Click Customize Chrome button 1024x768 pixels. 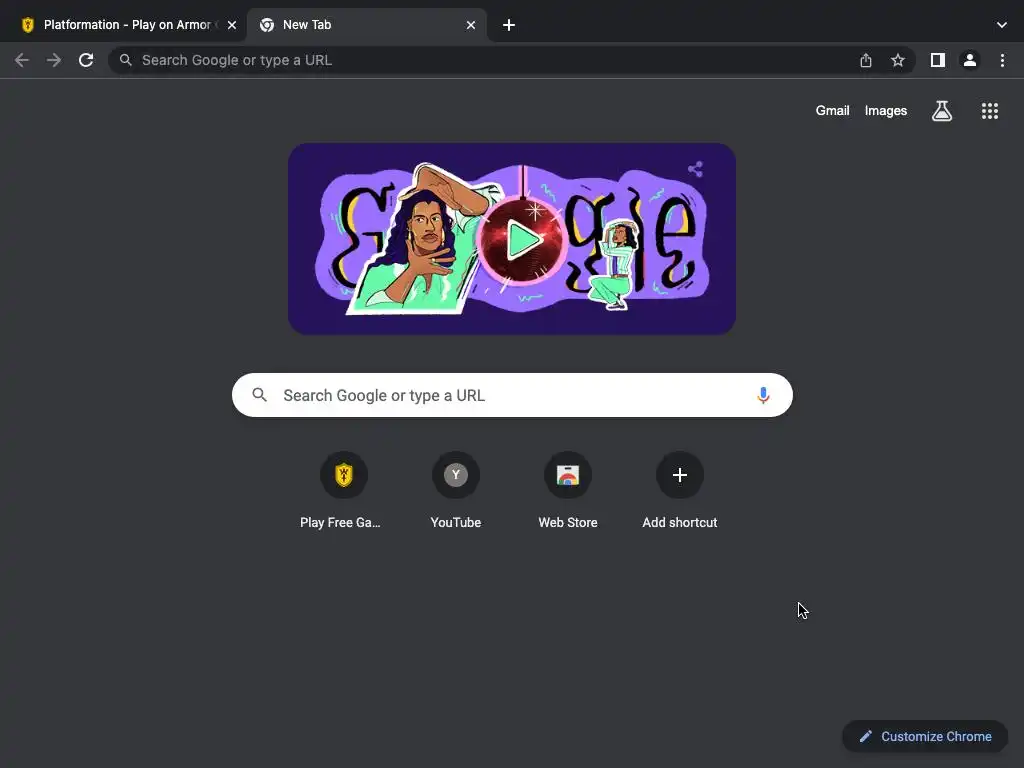(x=925, y=737)
